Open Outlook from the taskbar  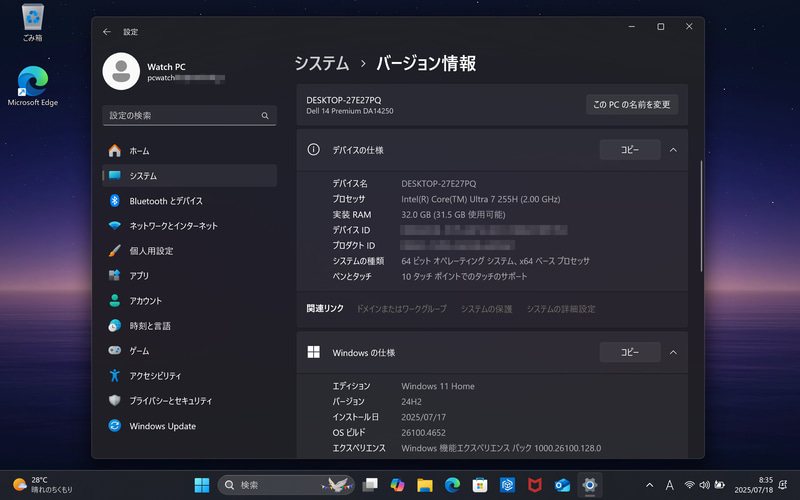coord(562,485)
